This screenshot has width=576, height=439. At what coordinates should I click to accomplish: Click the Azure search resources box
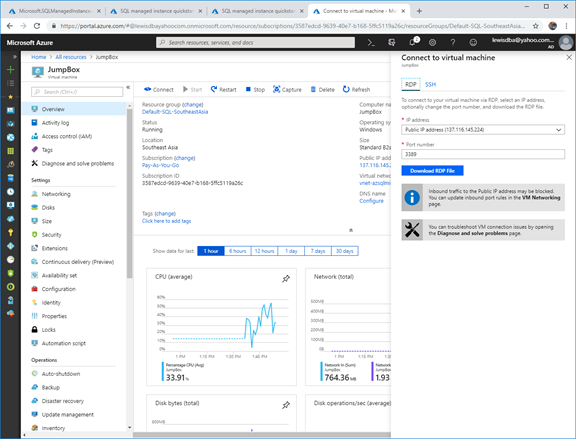[256, 43]
